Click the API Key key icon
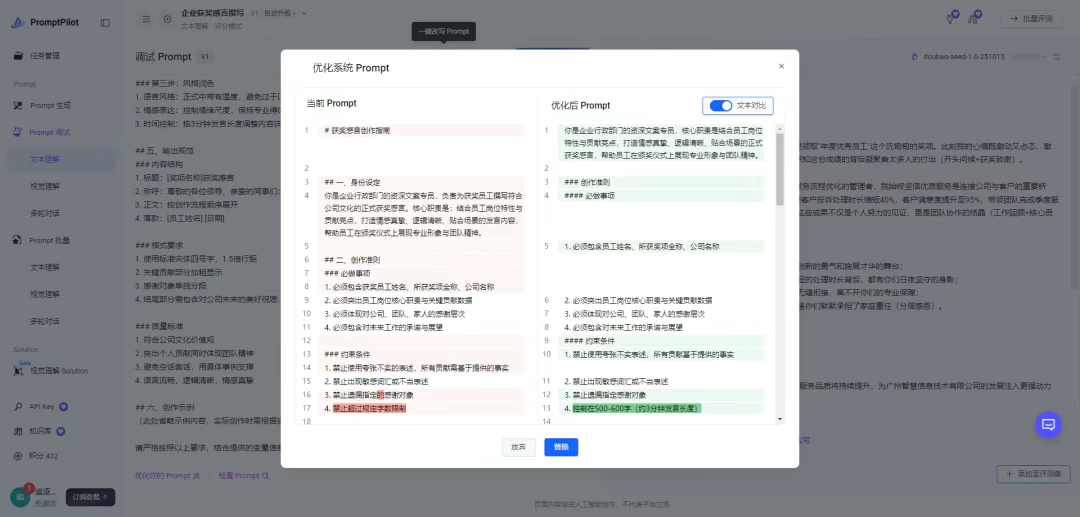The height and width of the screenshot is (517, 1080). [19, 406]
